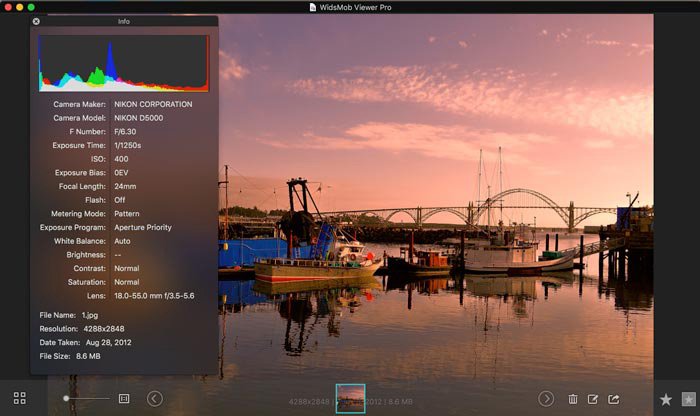Click the macOS green fullscreen button
This screenshot has height=416, width=700.
[31, 7]
